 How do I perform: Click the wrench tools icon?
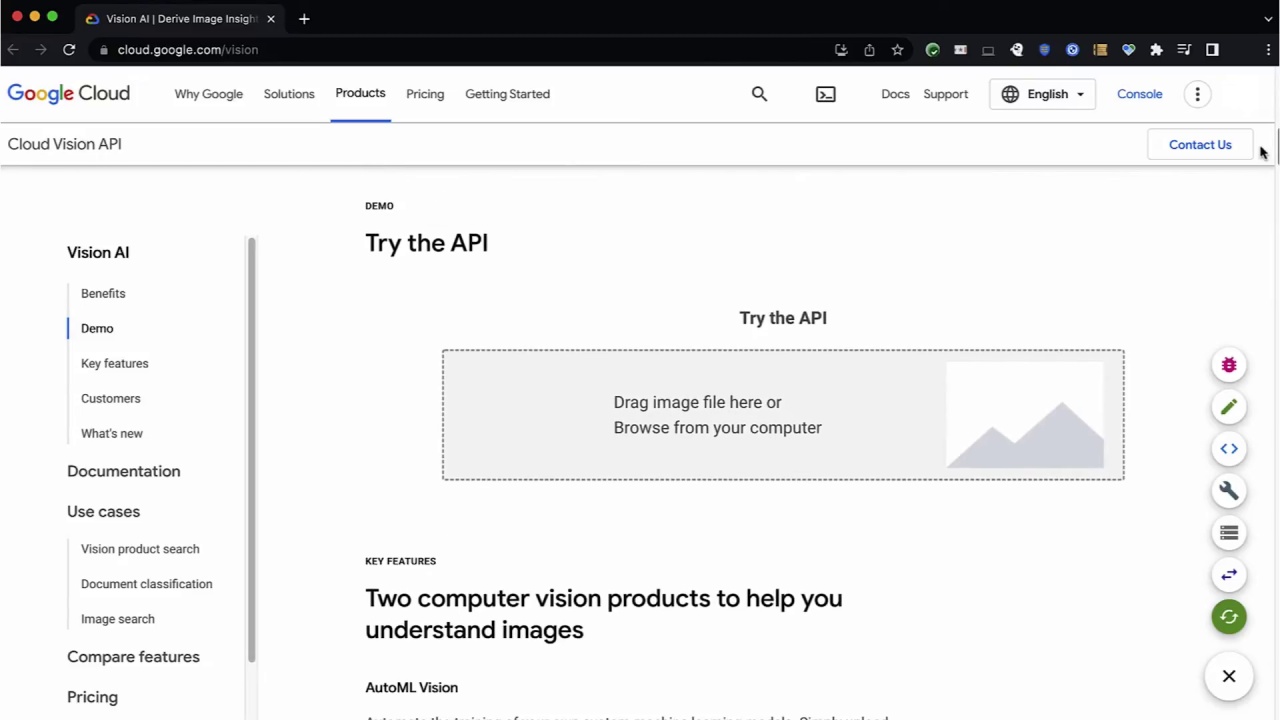1229,490
